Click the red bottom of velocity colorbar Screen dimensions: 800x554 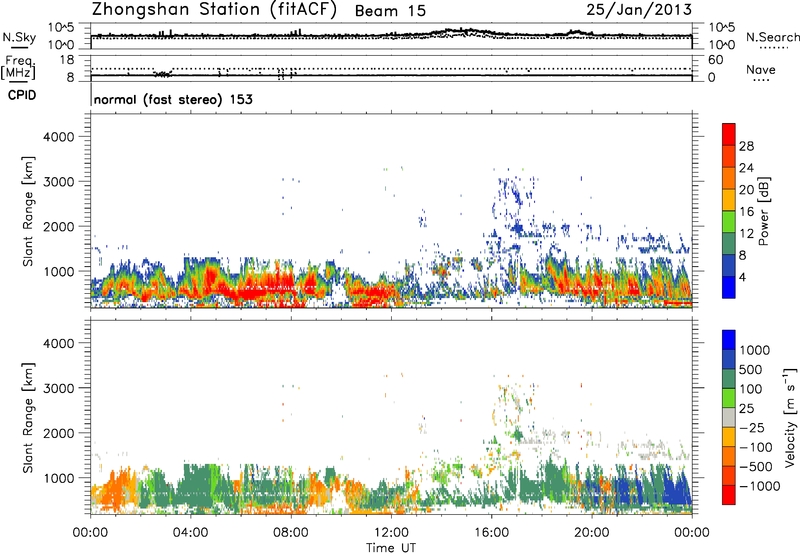click(729, 496)
